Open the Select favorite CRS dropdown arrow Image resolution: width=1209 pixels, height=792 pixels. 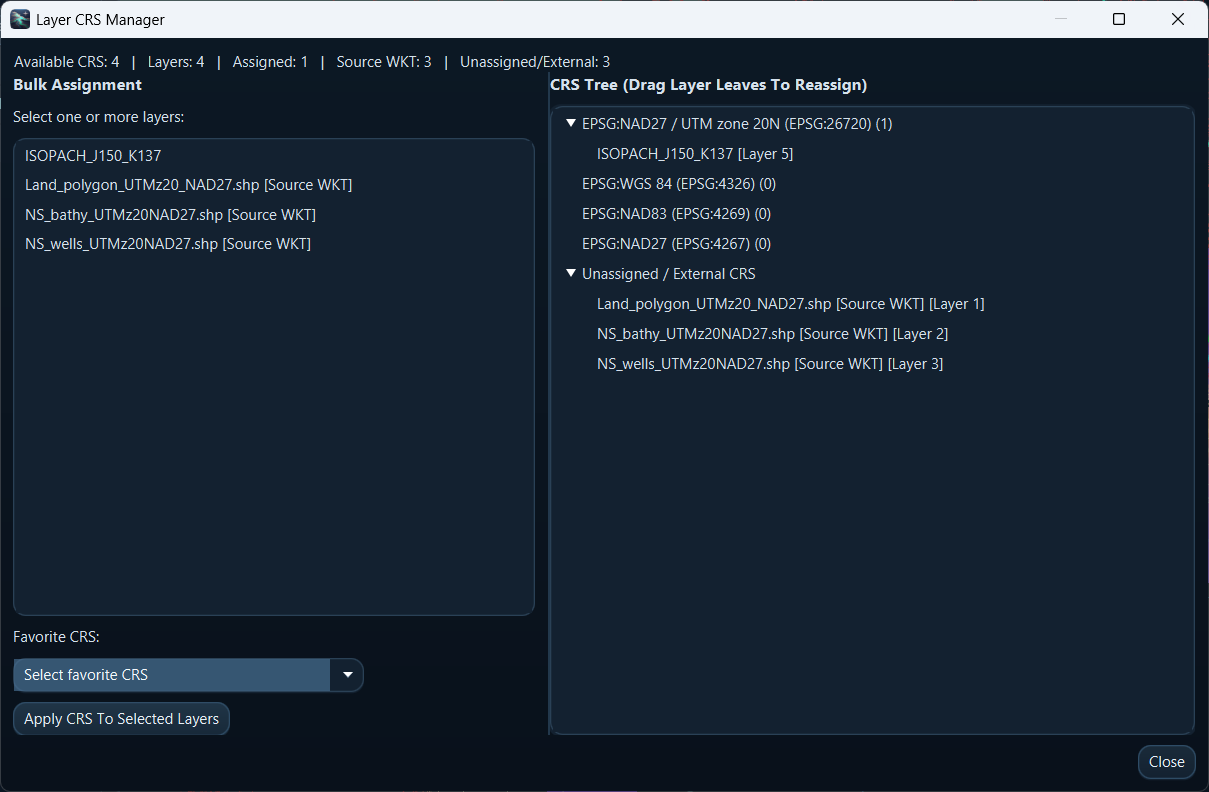tap(347, 675)
